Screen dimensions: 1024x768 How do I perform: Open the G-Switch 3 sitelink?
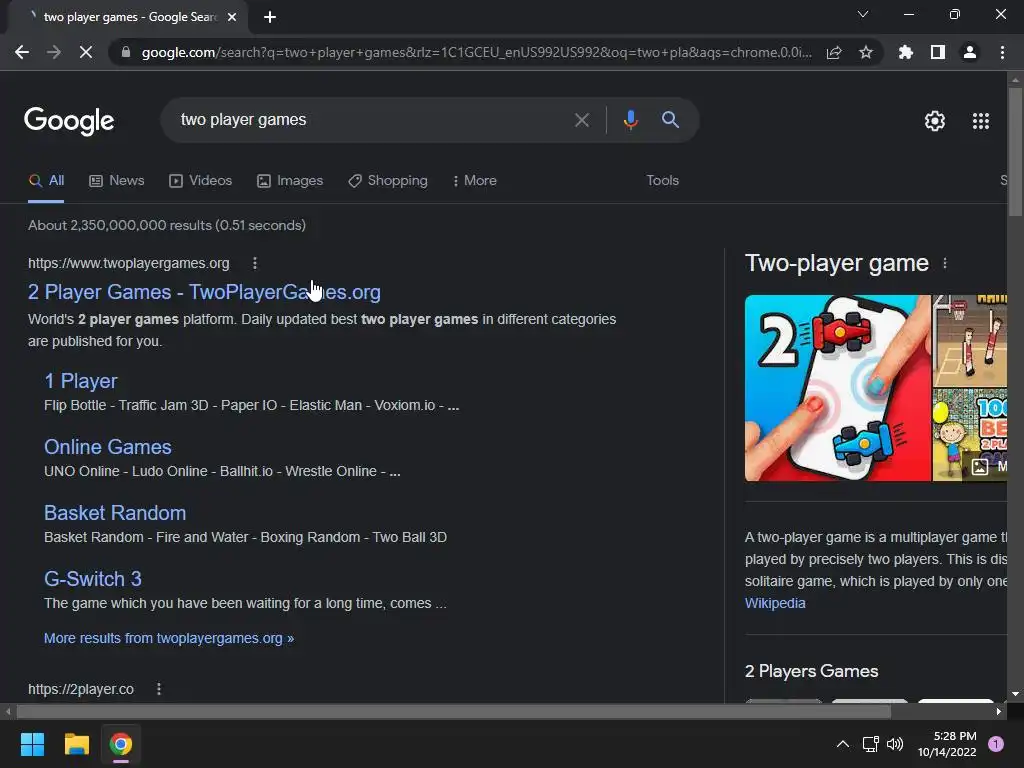[x=93, y=579]
